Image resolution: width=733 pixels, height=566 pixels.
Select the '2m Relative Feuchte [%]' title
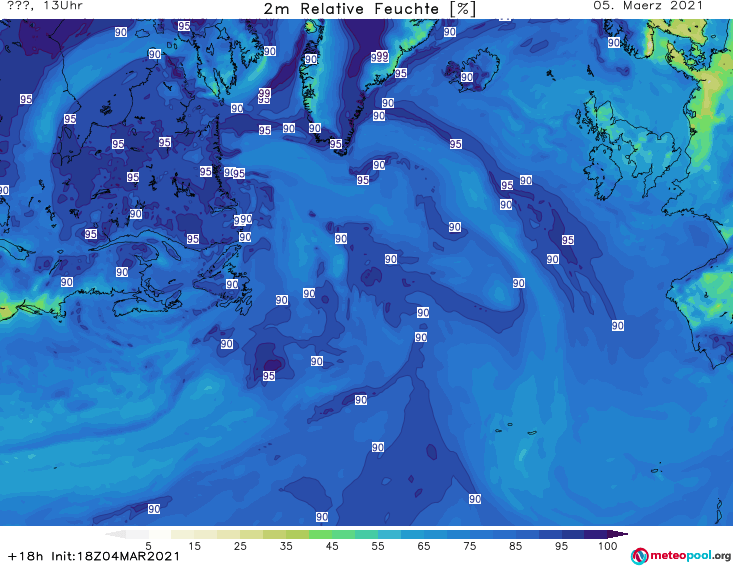click(x=369, y=9)
